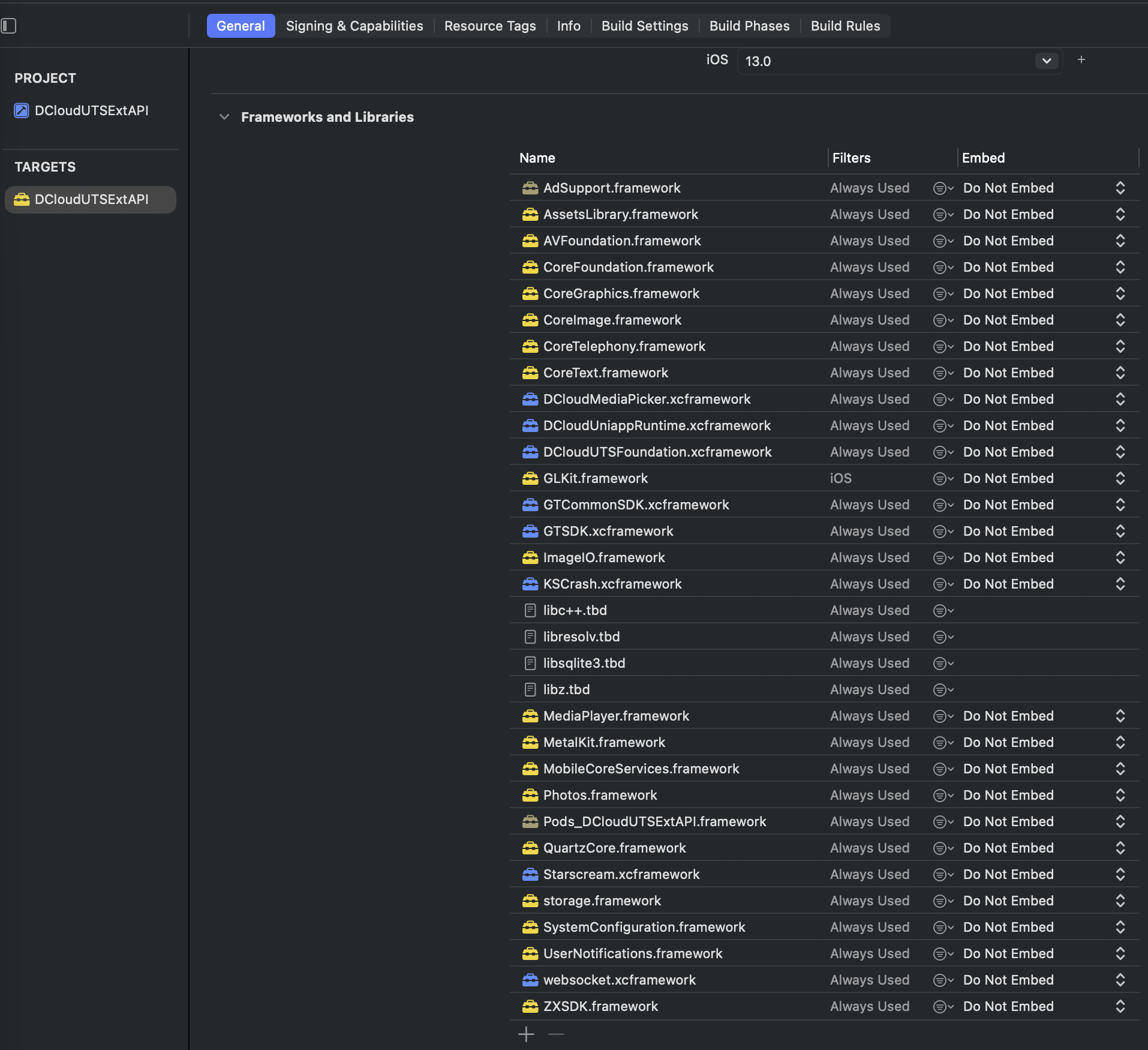Open filter options for Photos.framework
1148x1050 pixels.
(x=943, y=796)
